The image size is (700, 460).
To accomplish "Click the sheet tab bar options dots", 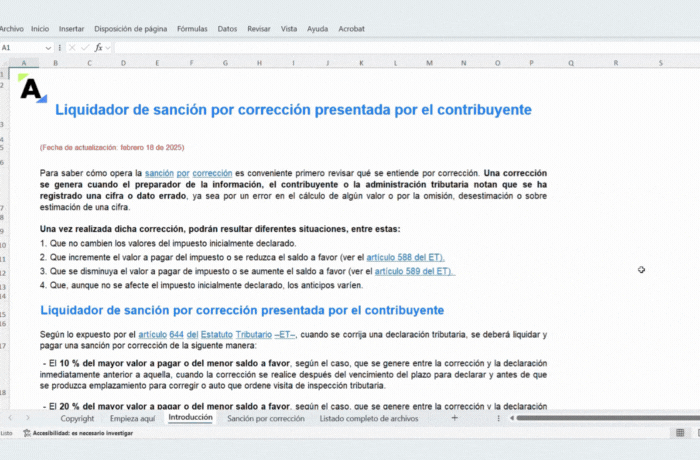I will (498, 418).
